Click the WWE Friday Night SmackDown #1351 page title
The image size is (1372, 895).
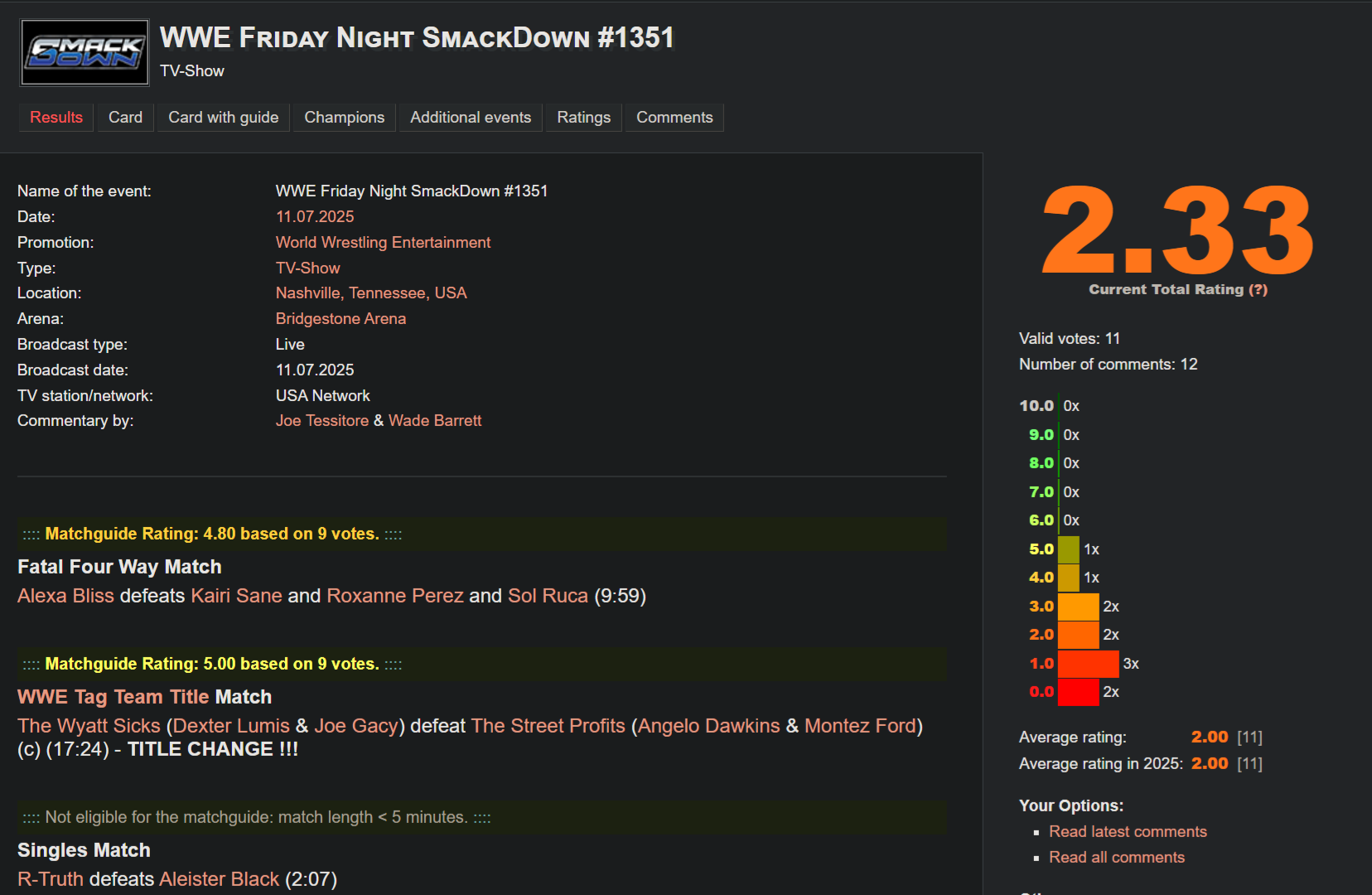click(x=417, y=38)
